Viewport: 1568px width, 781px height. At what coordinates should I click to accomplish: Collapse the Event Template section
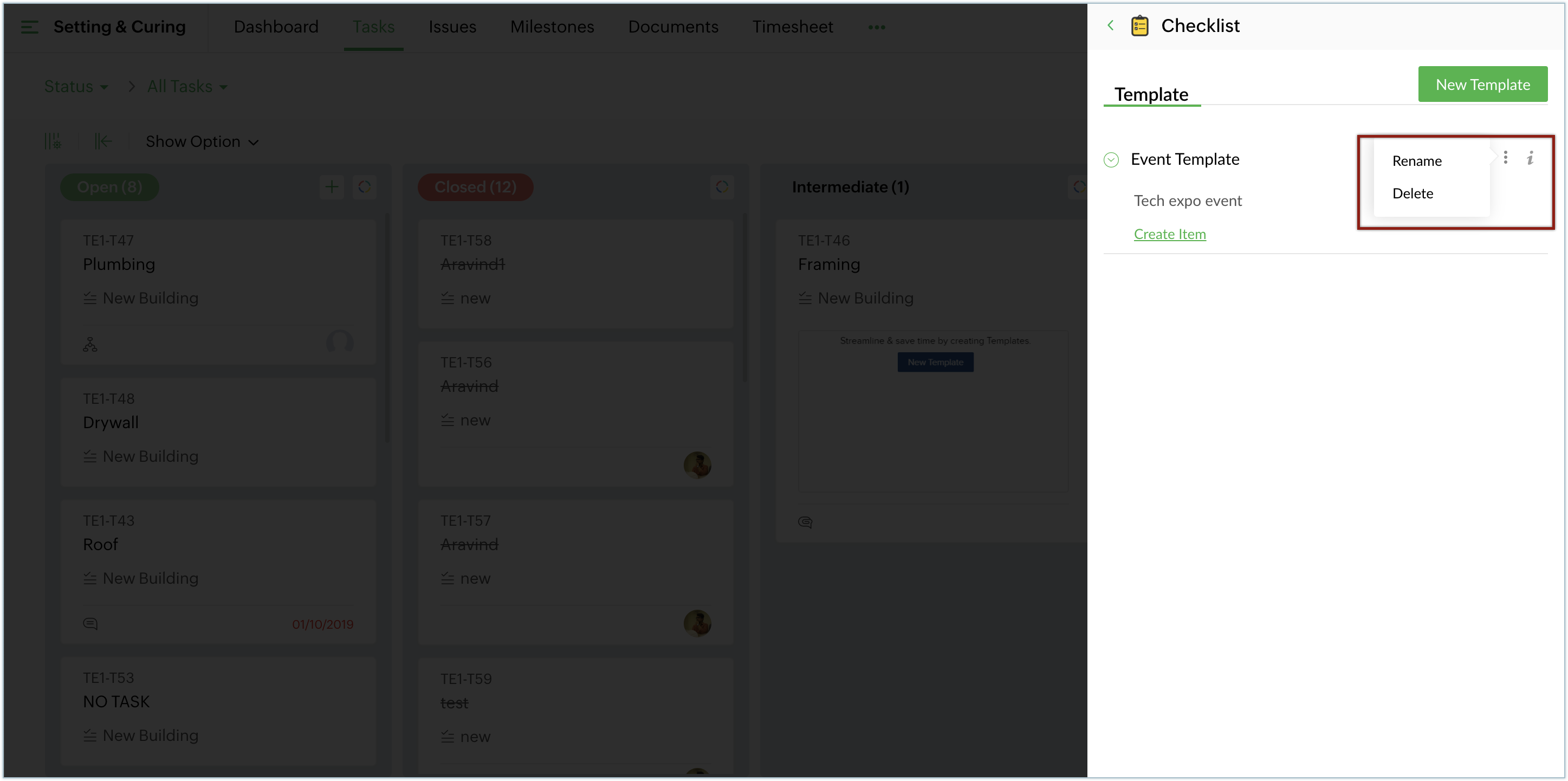pos(1111,159)
